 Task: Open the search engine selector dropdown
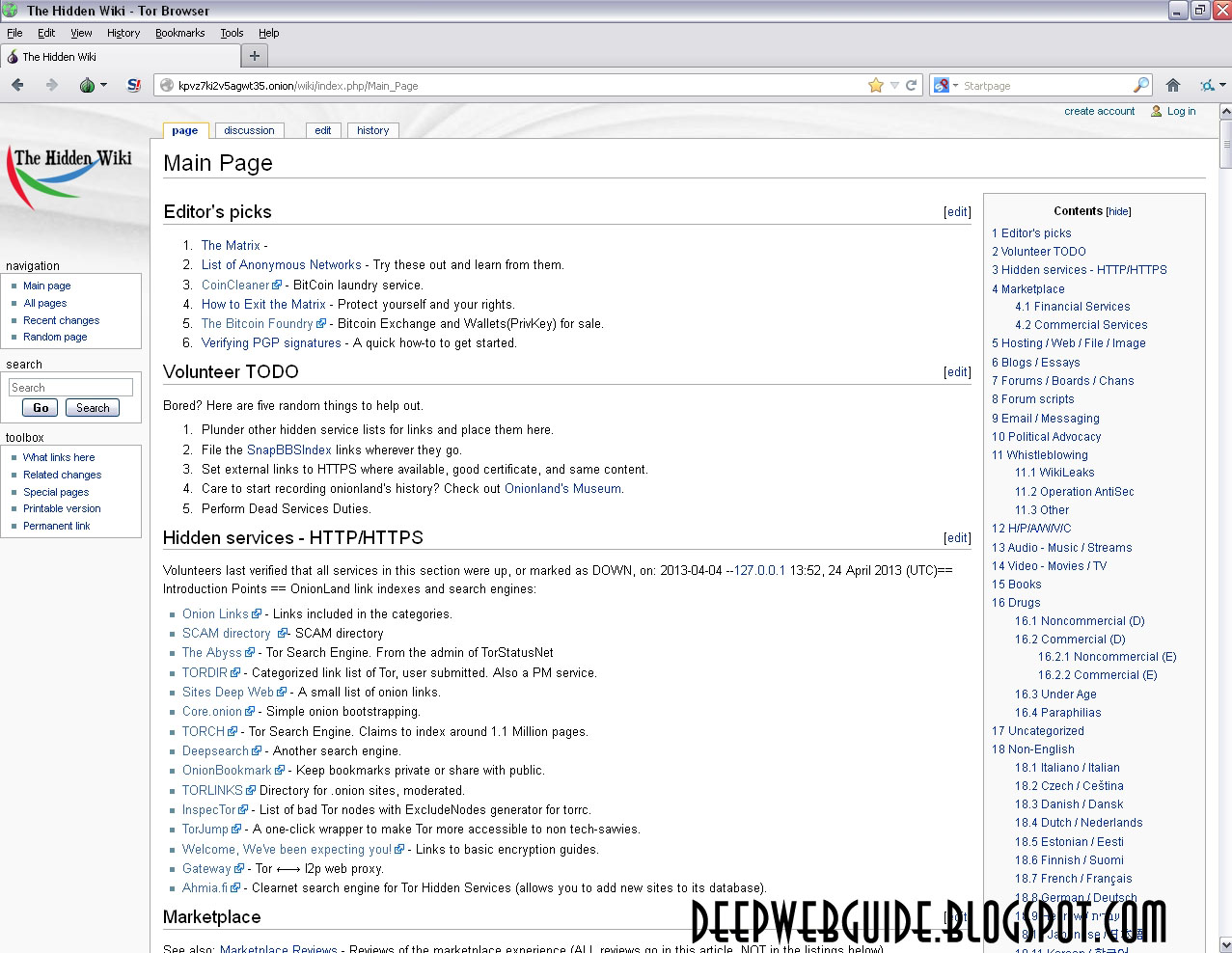pyautogui.click(x=955, y=85)
